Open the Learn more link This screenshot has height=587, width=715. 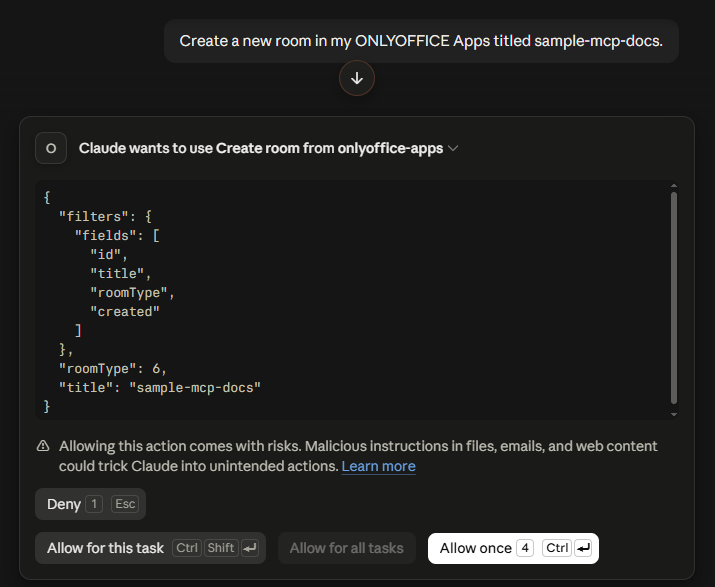[378, 466]
